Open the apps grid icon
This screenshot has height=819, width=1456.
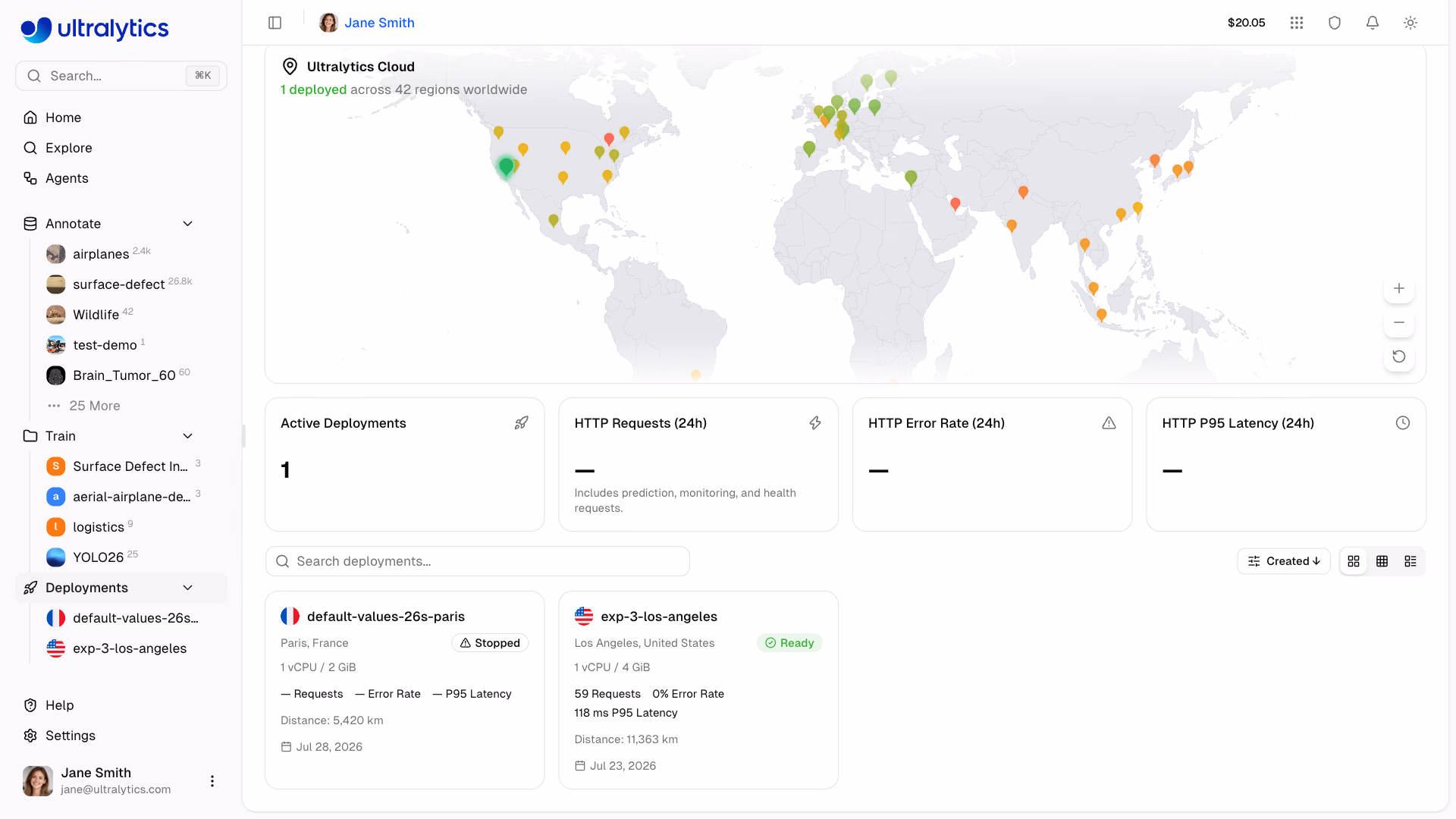(x=1297, y=23)
